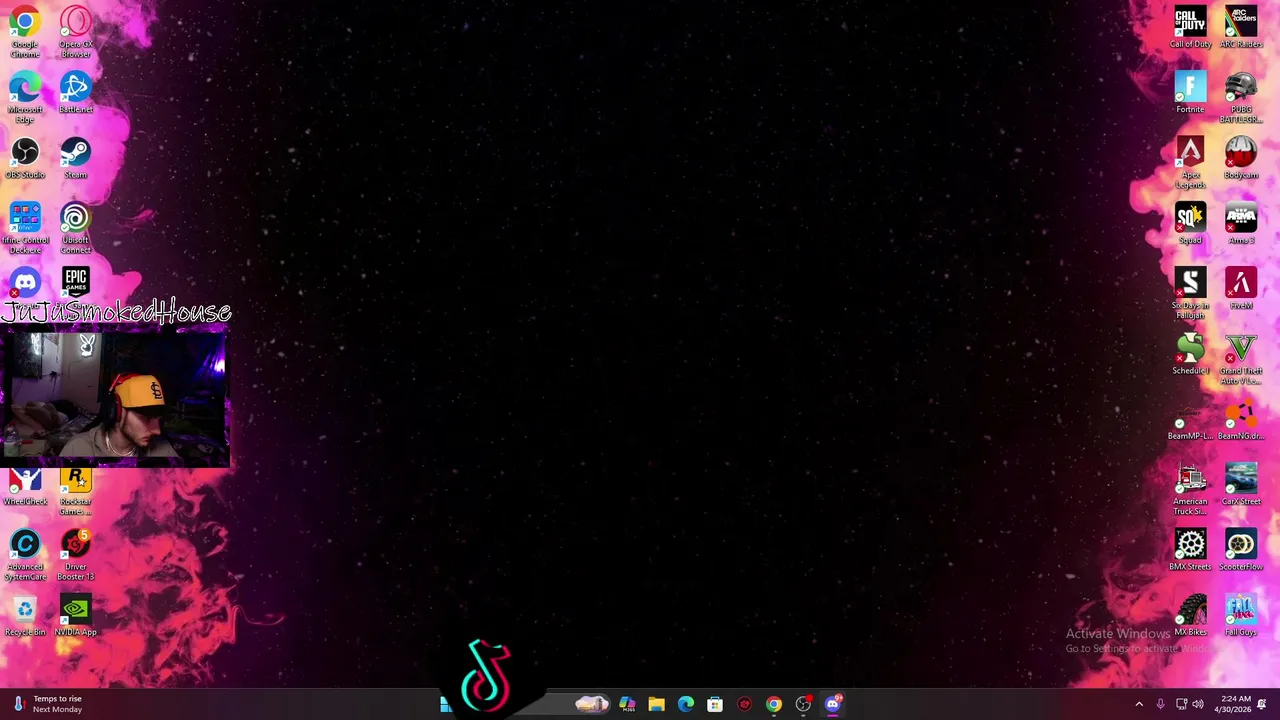Open Google Chrome desktop shortcut
Screen dimensions: 1280x720
click(x=25, y=30)
